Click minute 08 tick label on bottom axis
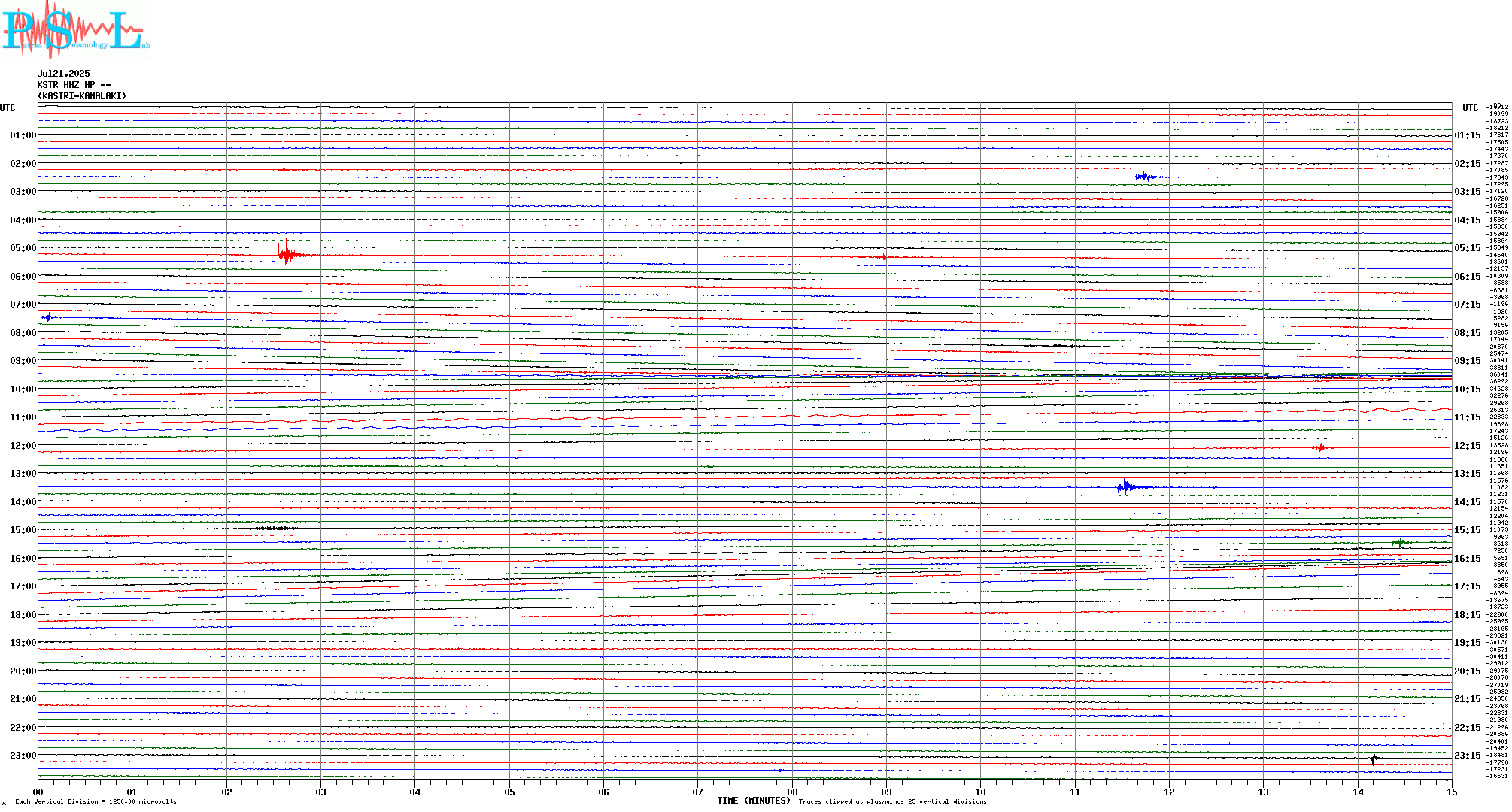The image size is (1512, 812). [x=792, y=792]
